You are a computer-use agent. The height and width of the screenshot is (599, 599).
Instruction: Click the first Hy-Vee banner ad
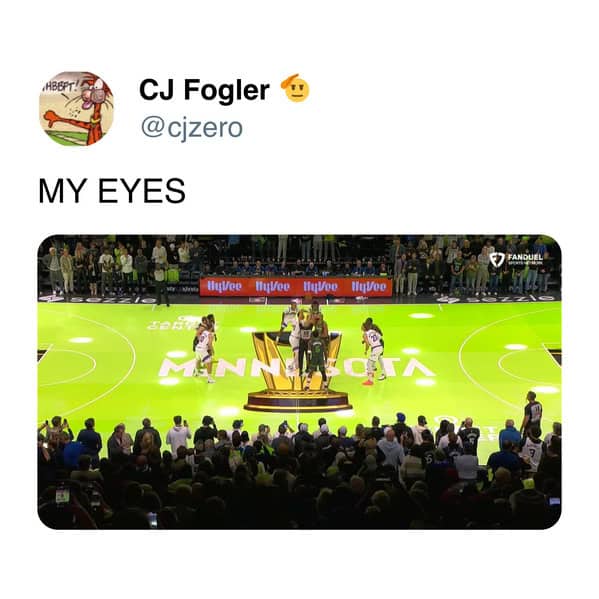click(x=224, y=286)
